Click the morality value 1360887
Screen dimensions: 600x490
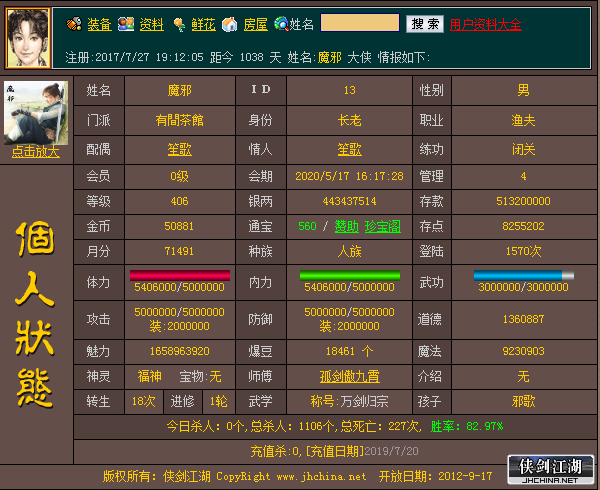click(x=523, y=319)
